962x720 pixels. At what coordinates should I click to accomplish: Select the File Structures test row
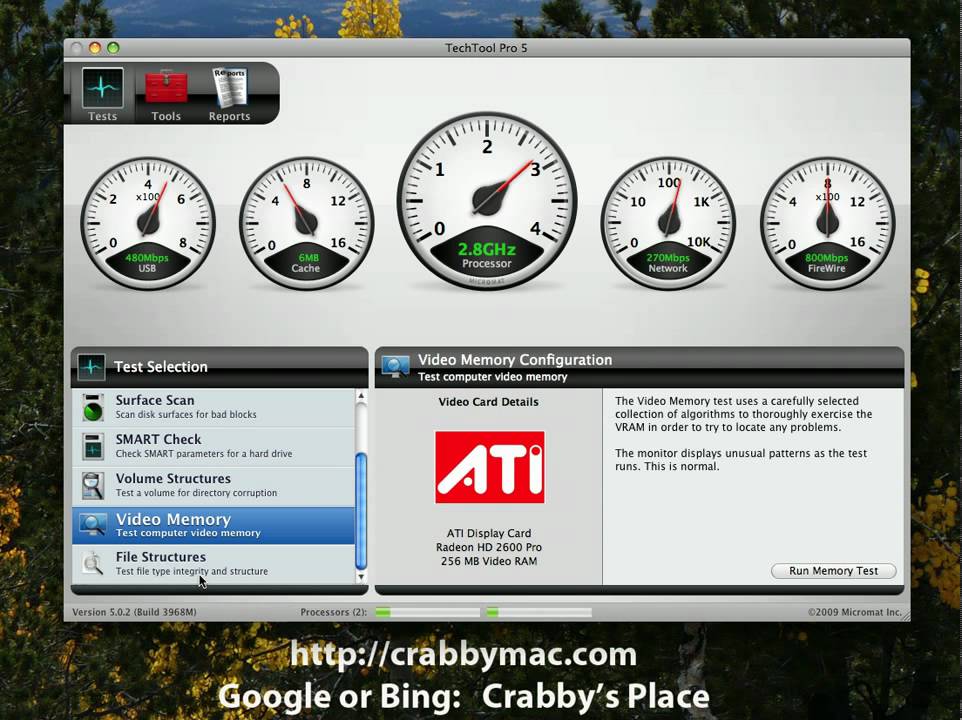click(214, 564)
